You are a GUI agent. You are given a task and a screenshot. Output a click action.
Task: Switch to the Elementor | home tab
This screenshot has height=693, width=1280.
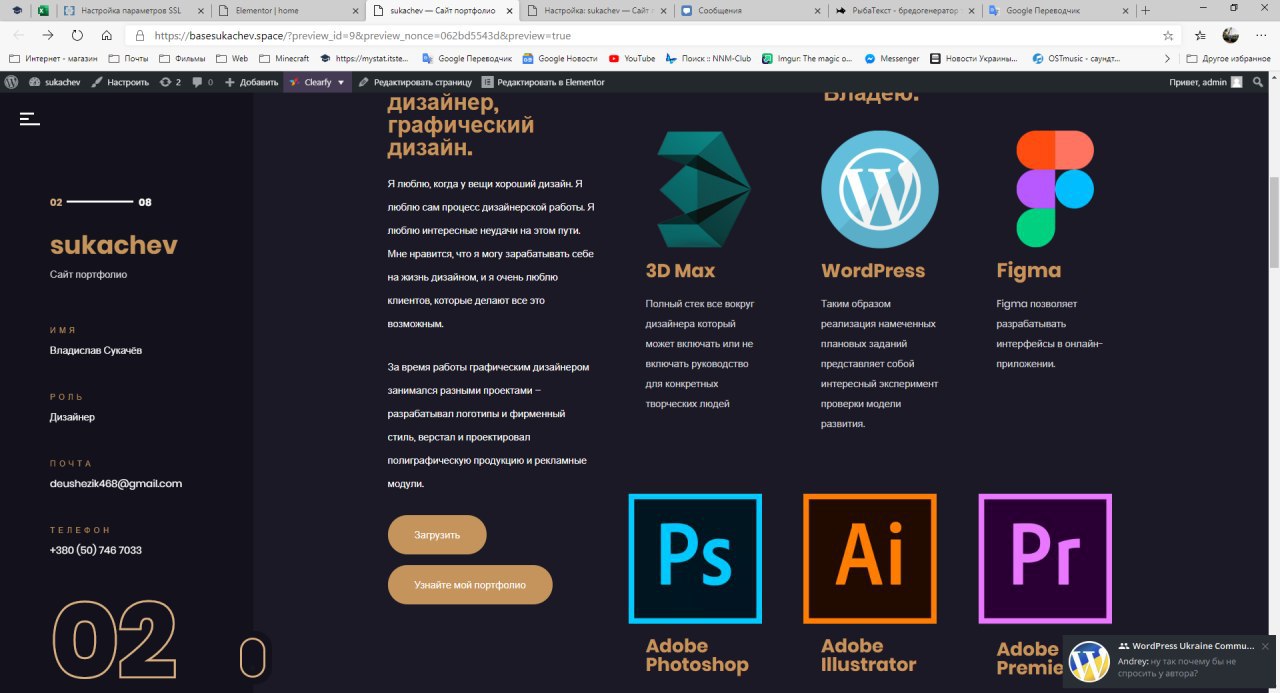(288, 10)
